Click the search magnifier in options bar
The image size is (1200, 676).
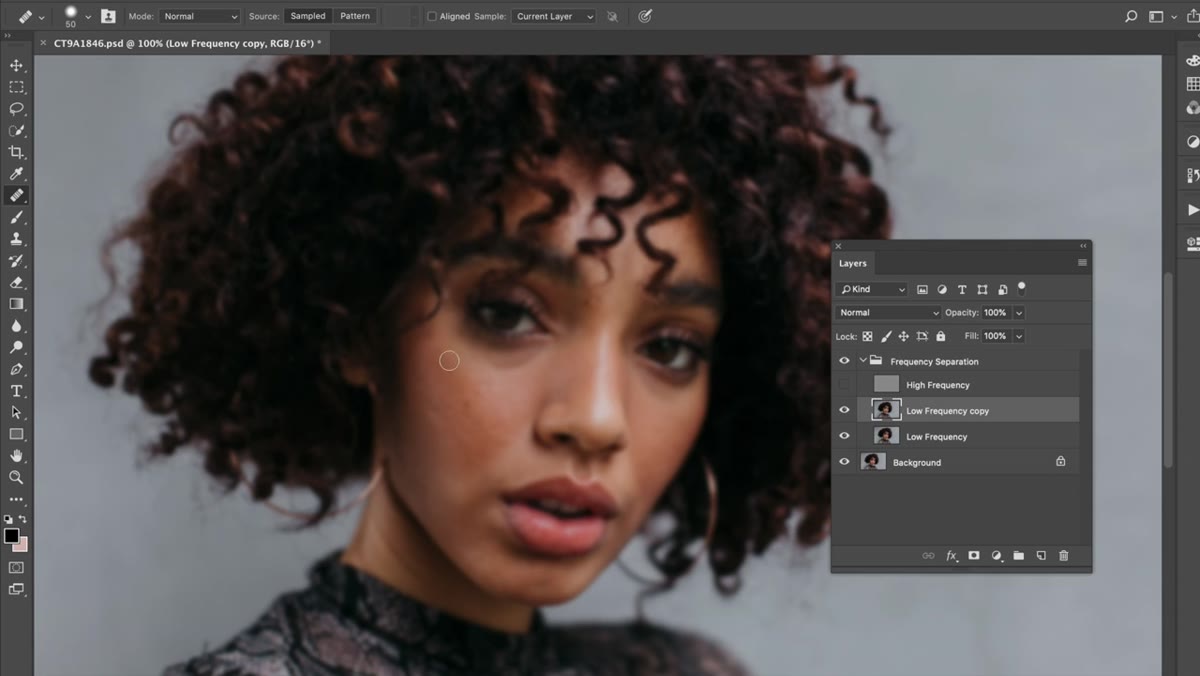(x=1131, y=16)
